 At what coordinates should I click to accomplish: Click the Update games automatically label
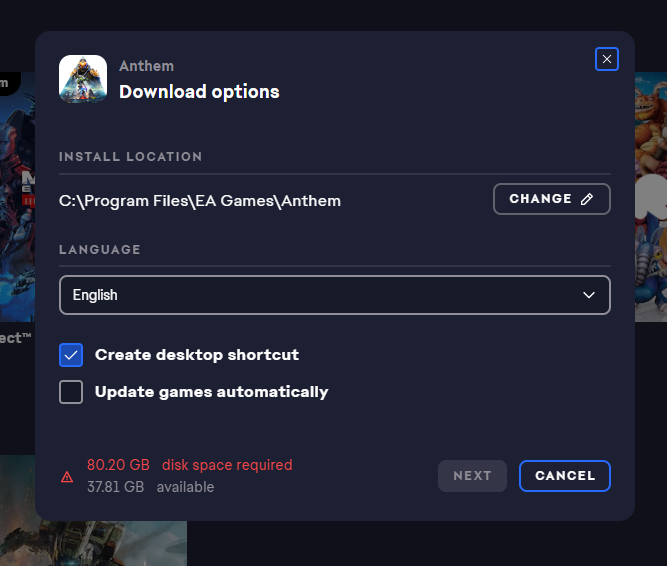point(211,392)
